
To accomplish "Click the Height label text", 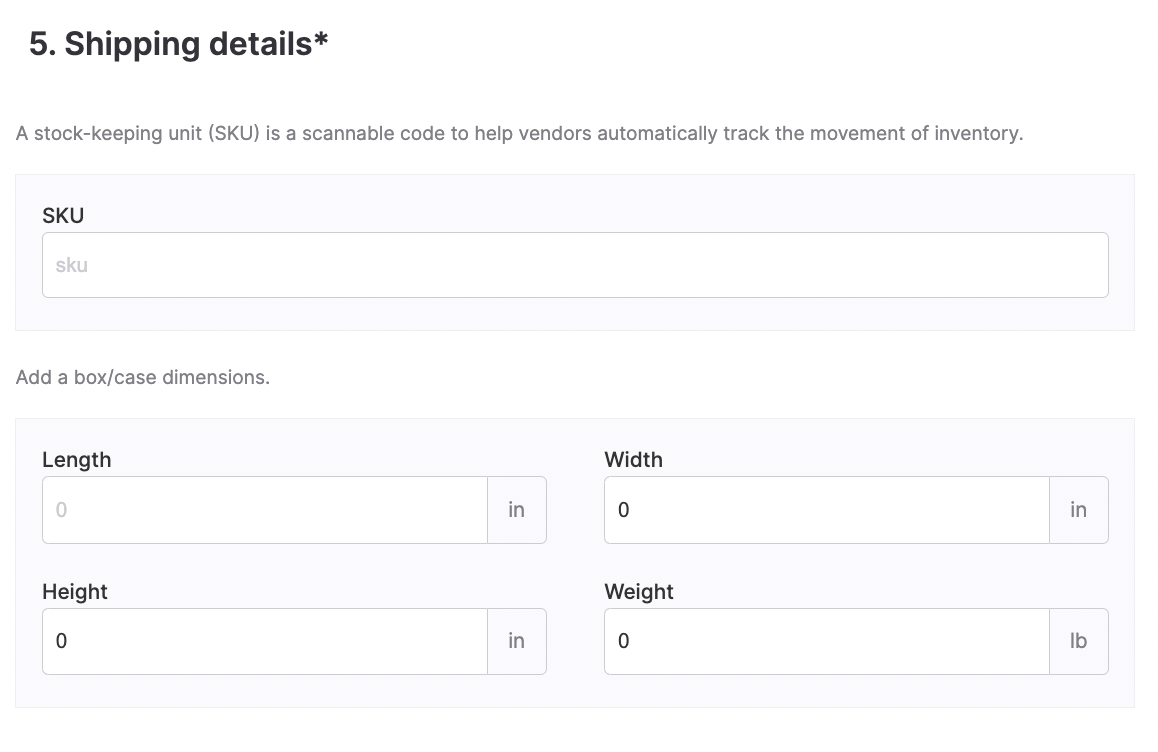I will pyautogui.click(x=75, y=592).
